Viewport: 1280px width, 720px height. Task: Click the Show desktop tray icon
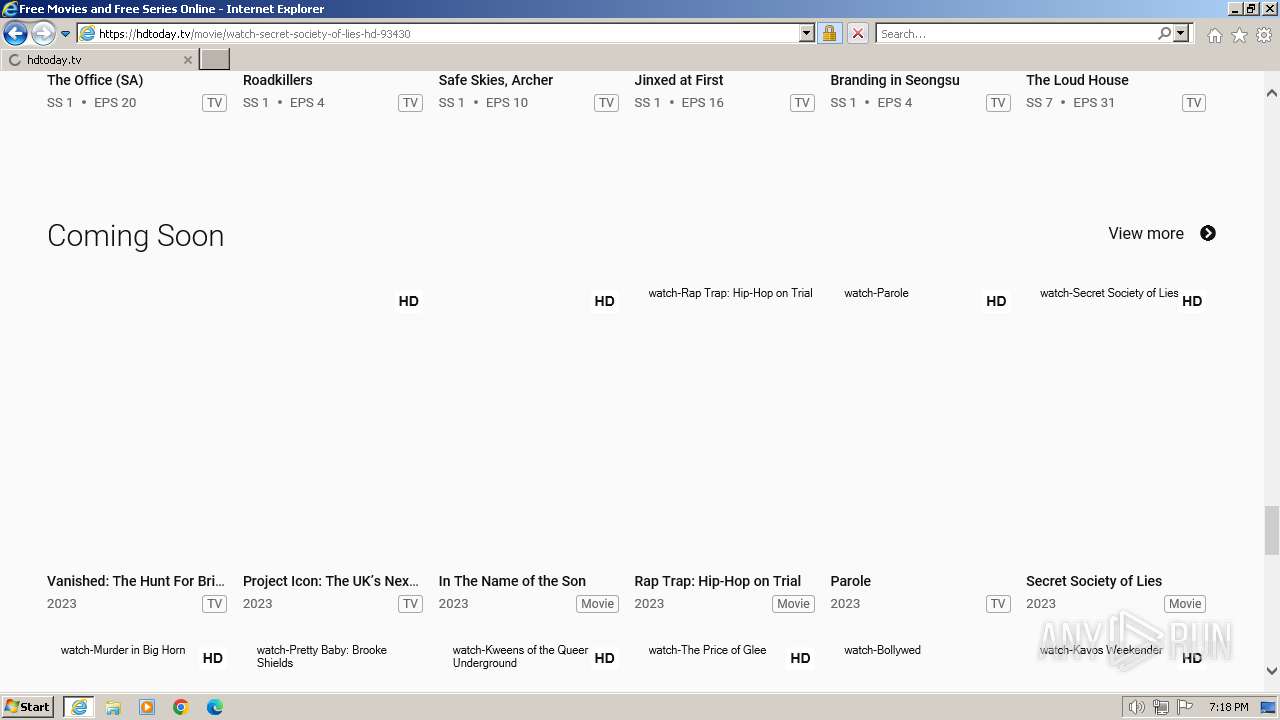coord(1268,707)
